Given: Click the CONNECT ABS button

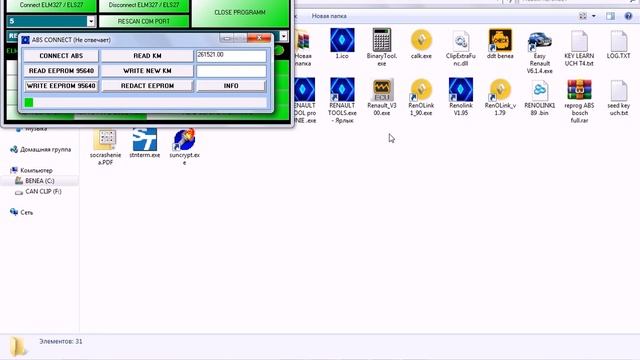Looking at the screenshot, I should point(61,56).
